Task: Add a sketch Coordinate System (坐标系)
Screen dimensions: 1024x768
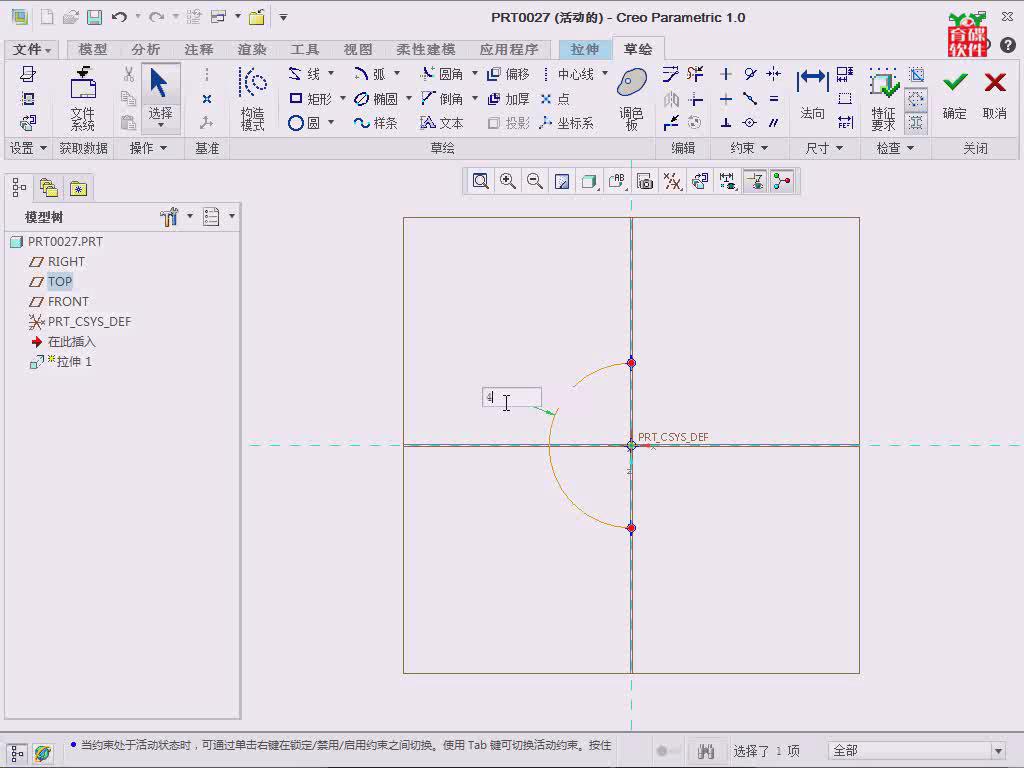Action: click(x=567, y=123)
